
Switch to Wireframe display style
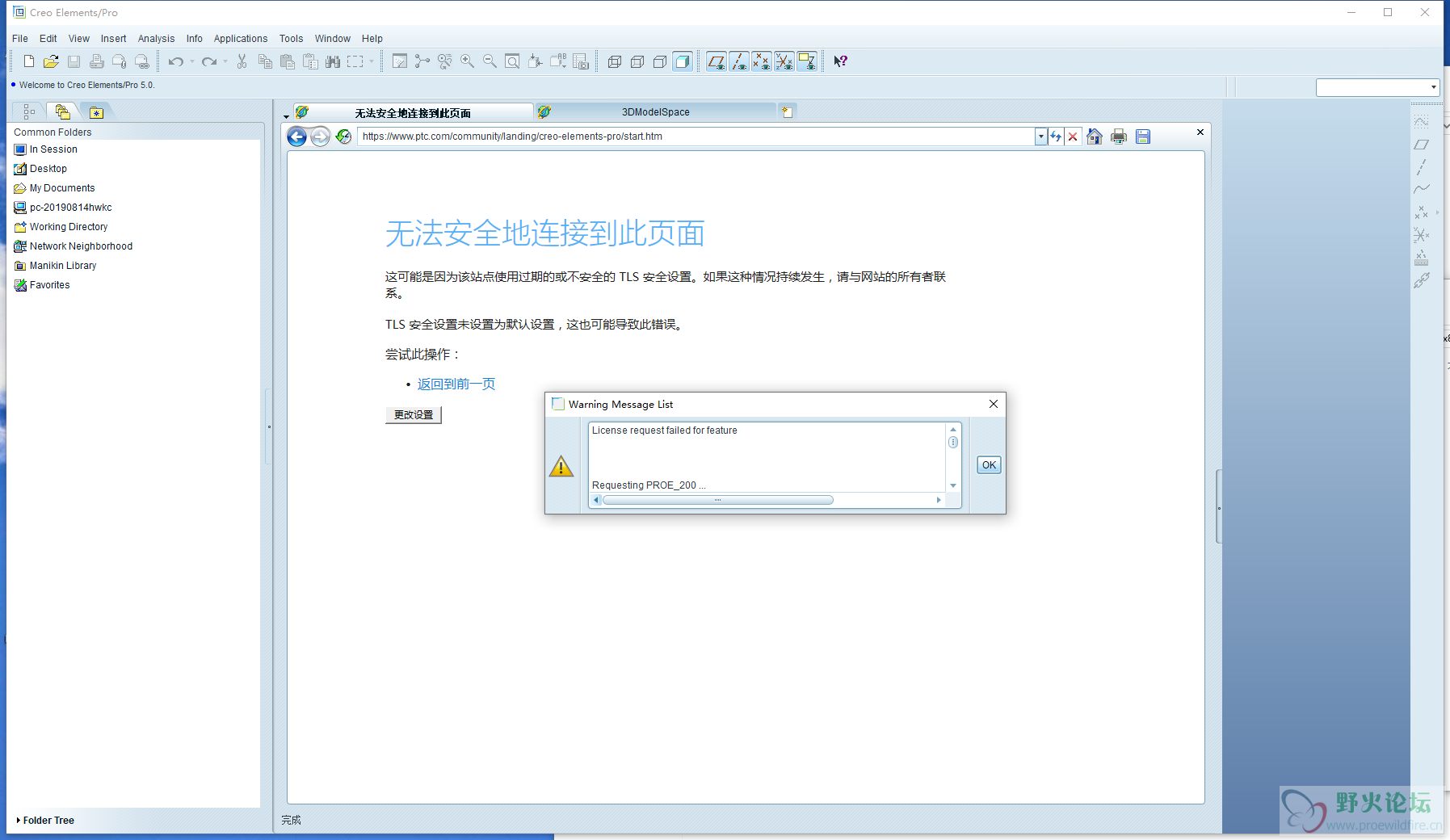pos(615,61)
